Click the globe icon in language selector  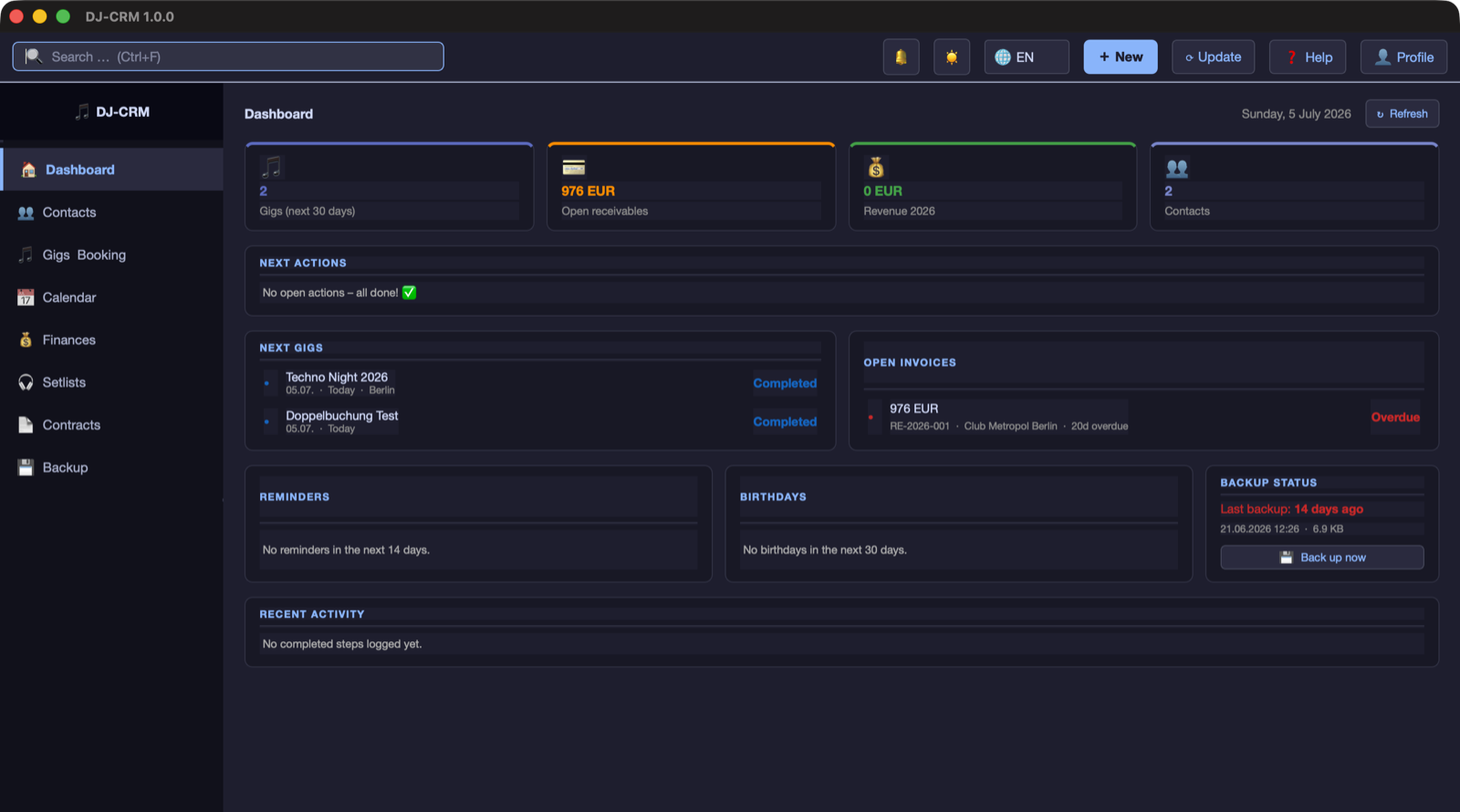point(1002,57)
